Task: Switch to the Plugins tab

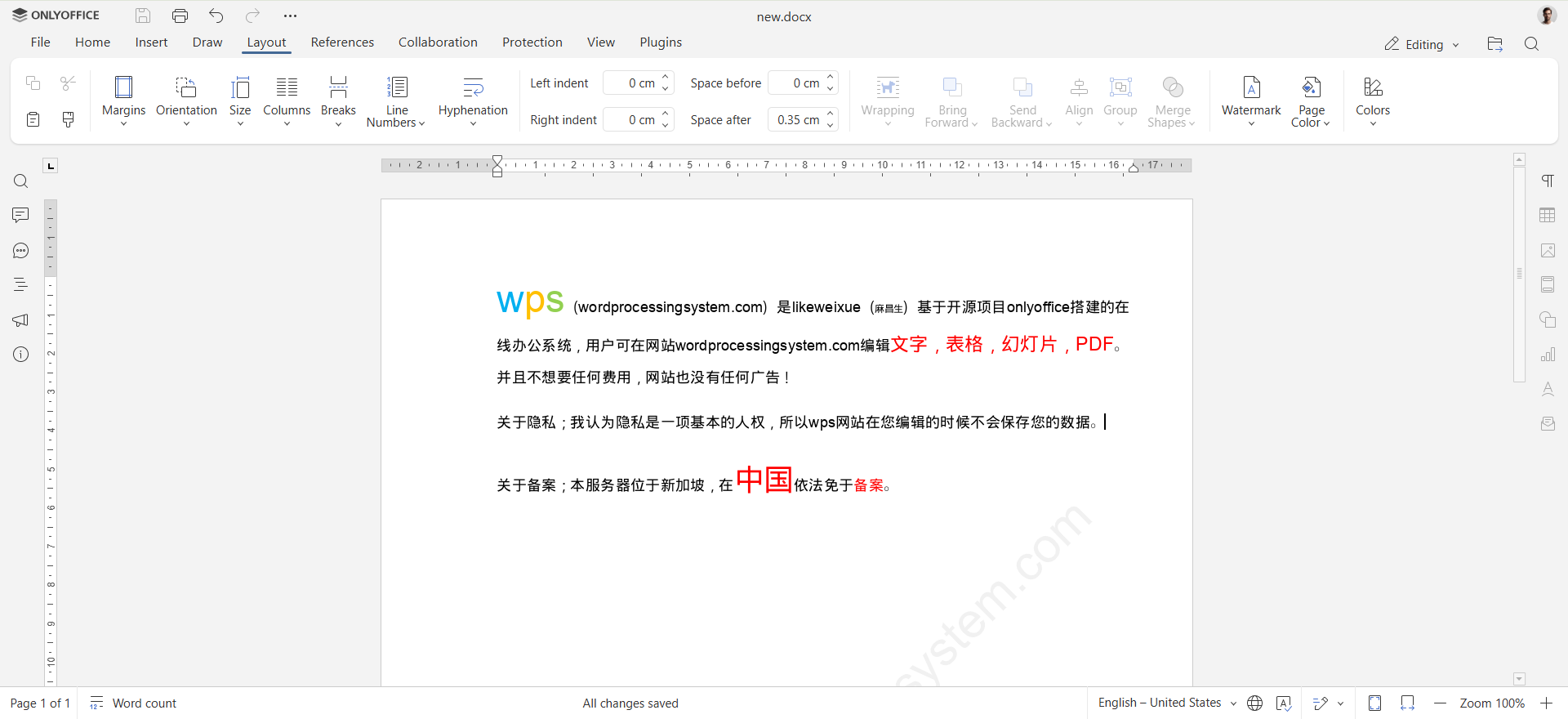Action: pos(661,42)
